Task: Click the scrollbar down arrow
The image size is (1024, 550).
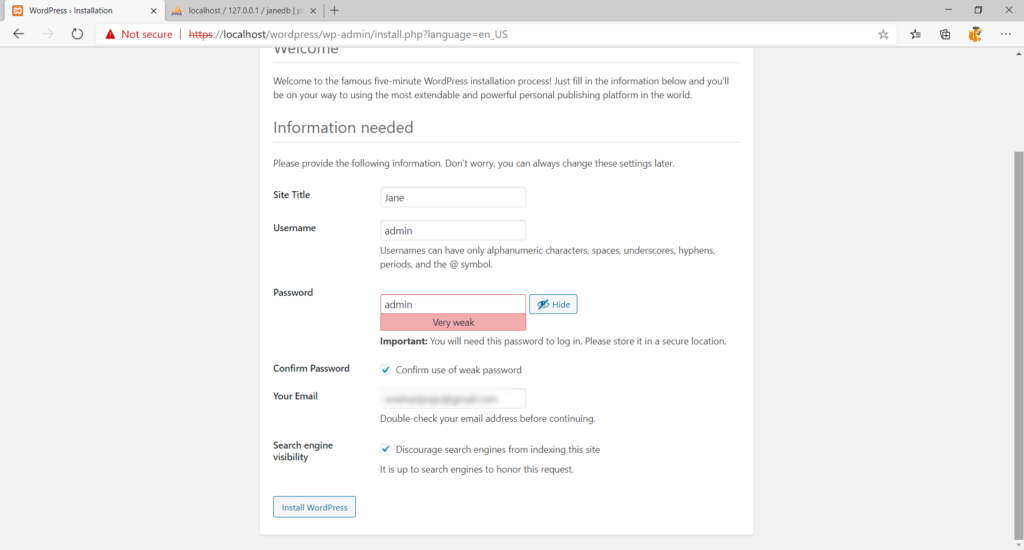Action: pyautogui.click(x=1019, y=545)
